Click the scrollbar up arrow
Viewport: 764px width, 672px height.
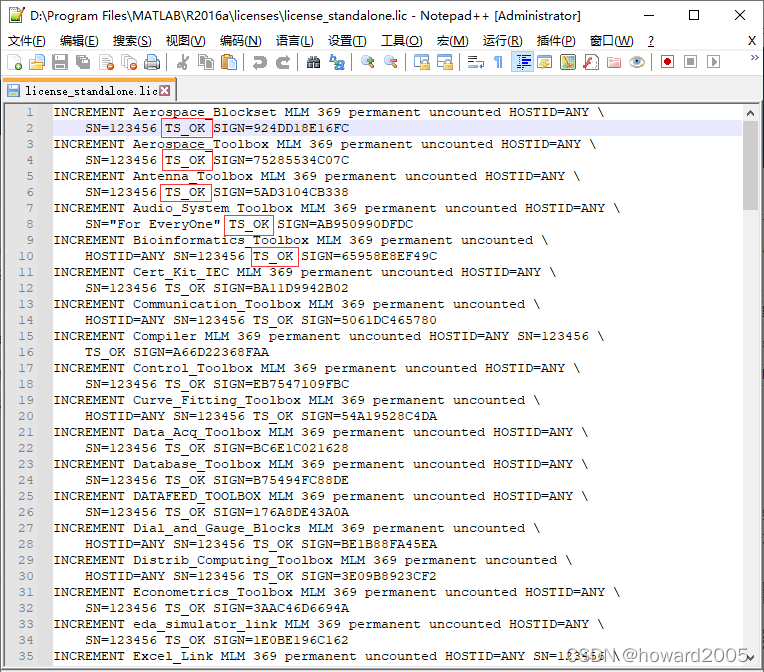pos(750,113)
